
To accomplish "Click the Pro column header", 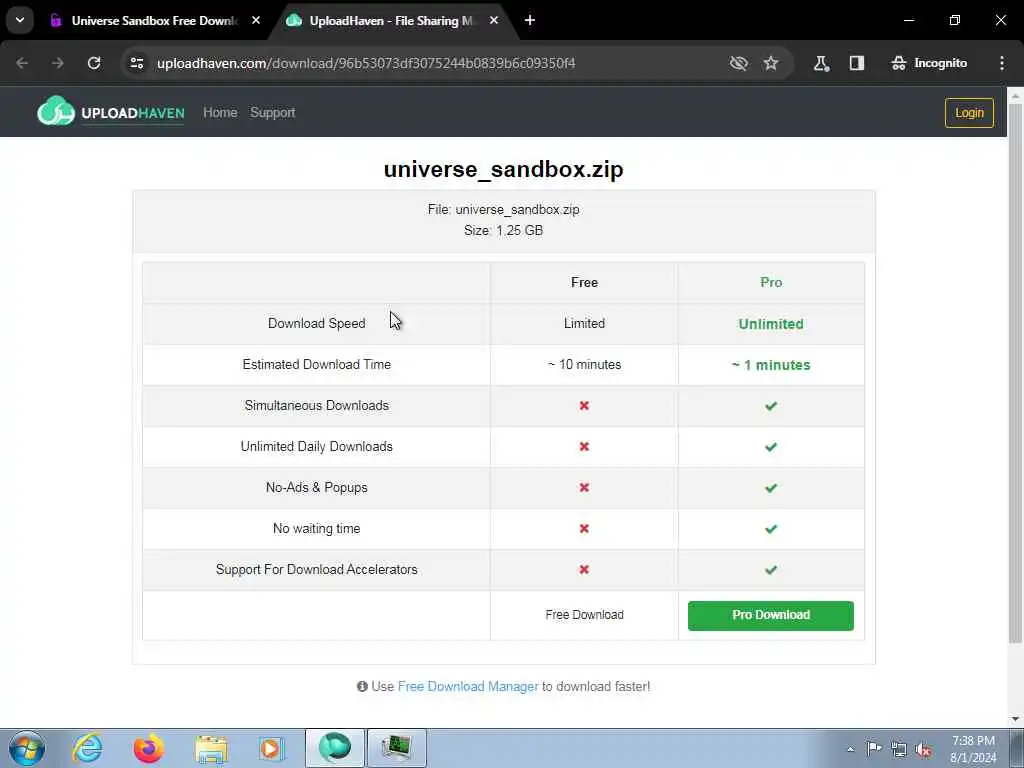I will click(x=771, y=282).
